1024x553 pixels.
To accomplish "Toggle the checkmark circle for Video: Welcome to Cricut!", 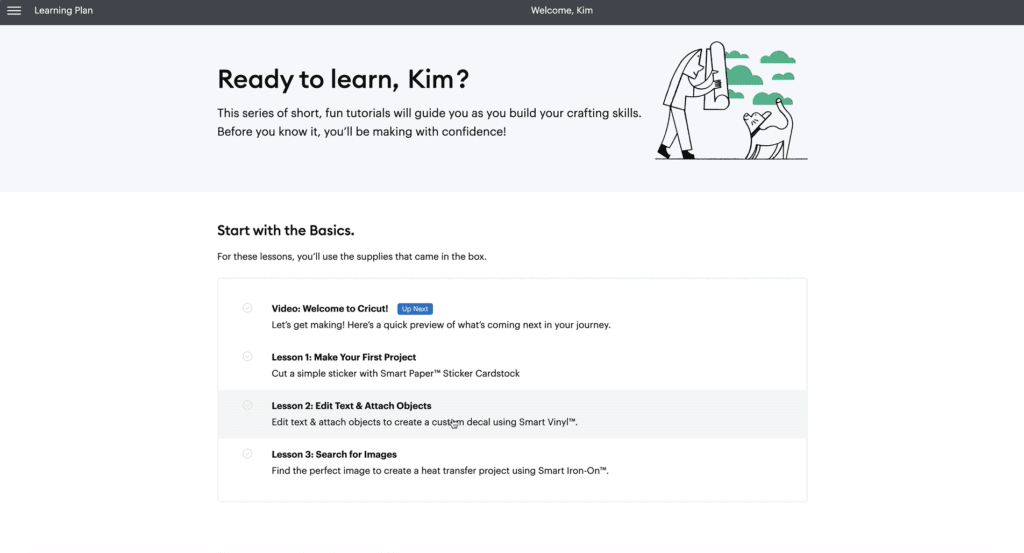I will pyautogui.click(x=248, y=308).
